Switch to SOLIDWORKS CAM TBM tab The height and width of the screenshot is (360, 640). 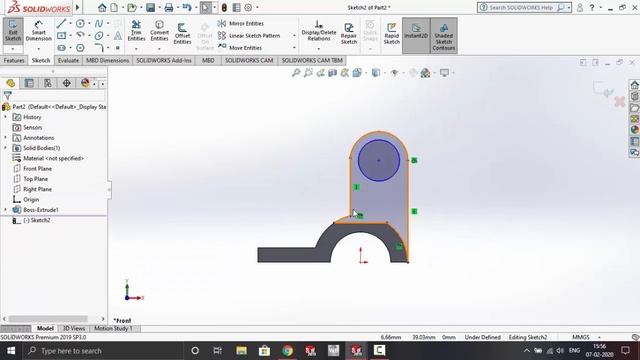point(312,60)
